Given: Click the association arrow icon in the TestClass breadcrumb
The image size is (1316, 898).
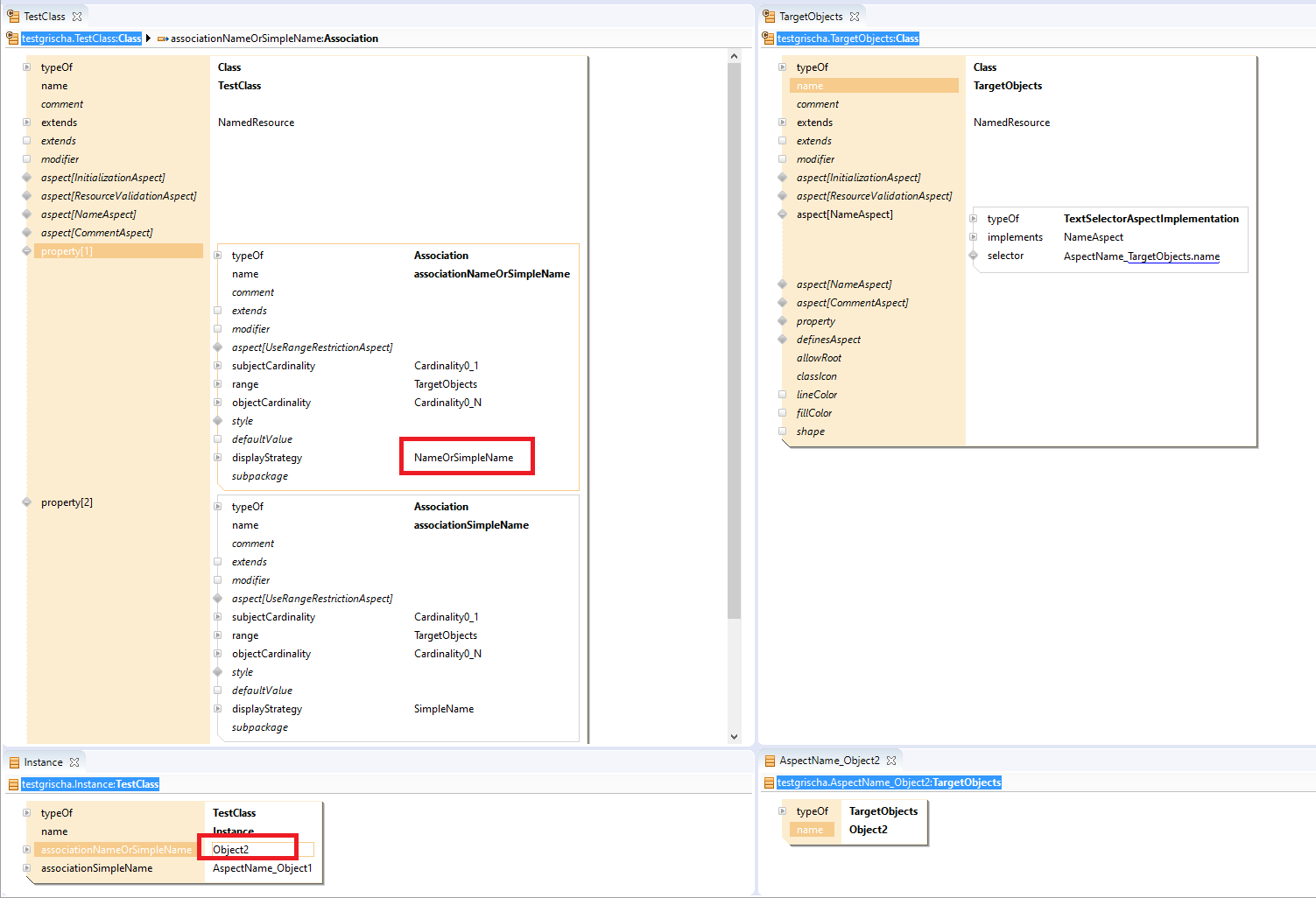Looking at the screenshot, I should [x=162, y=39].
